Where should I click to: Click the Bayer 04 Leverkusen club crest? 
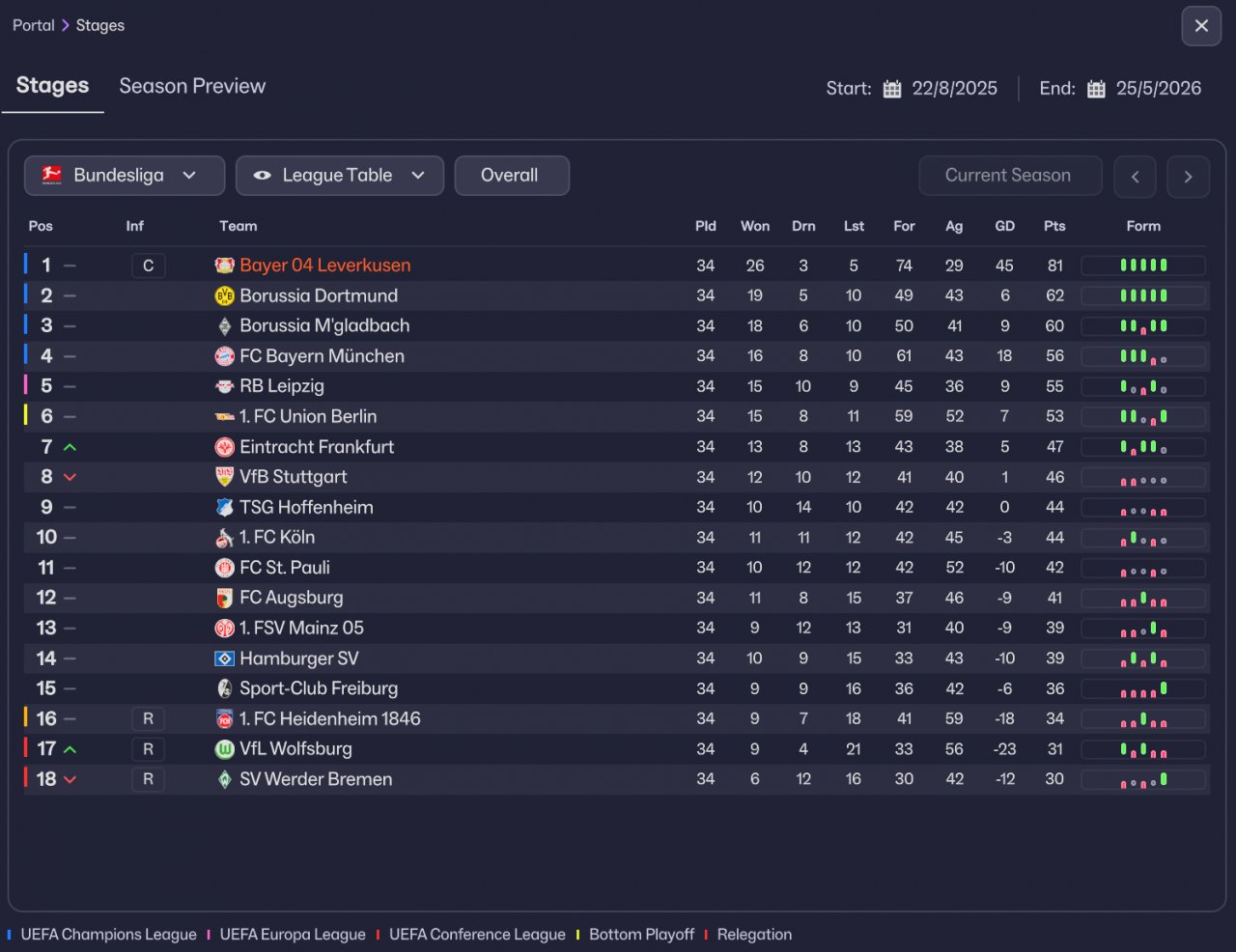(x=224, y=266)
